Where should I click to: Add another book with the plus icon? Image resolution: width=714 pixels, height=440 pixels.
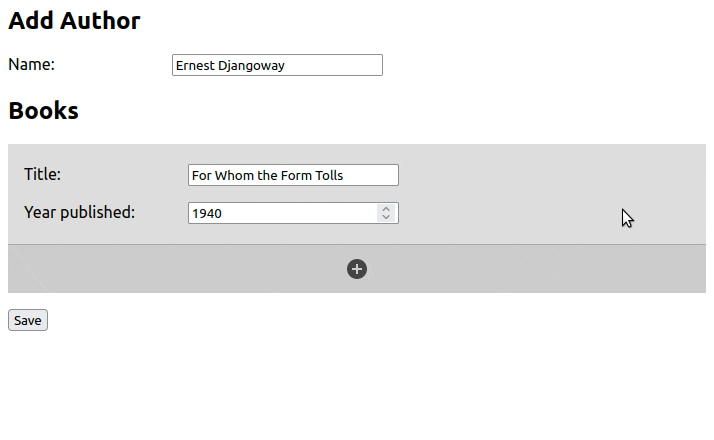click(x=357, y=269)
